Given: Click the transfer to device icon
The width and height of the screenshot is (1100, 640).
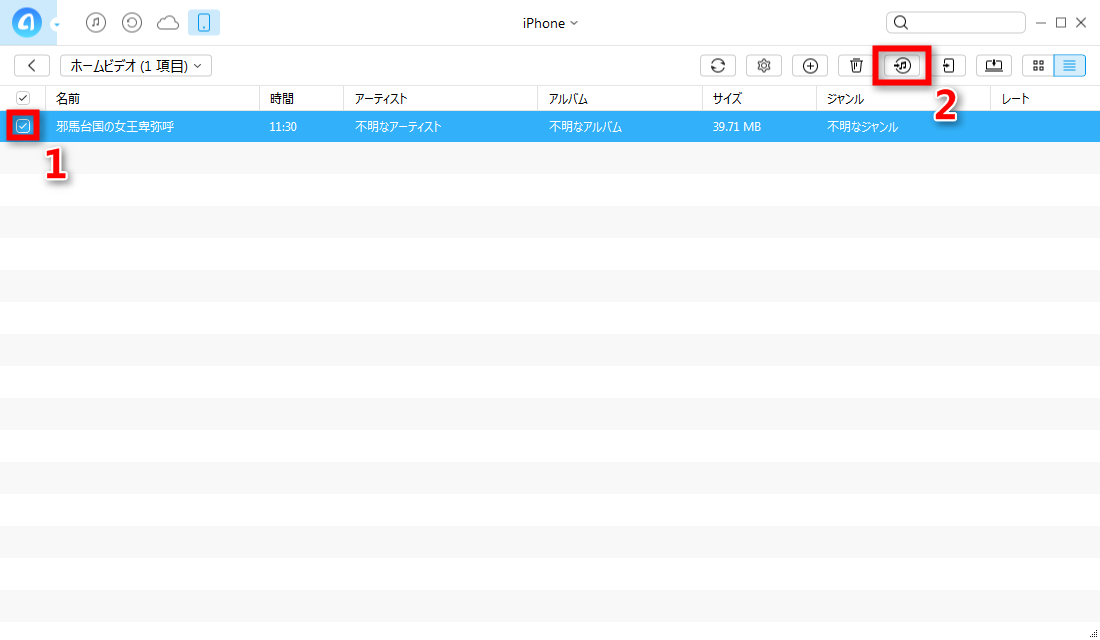Looking at the screenshot, I should [948, 65].
